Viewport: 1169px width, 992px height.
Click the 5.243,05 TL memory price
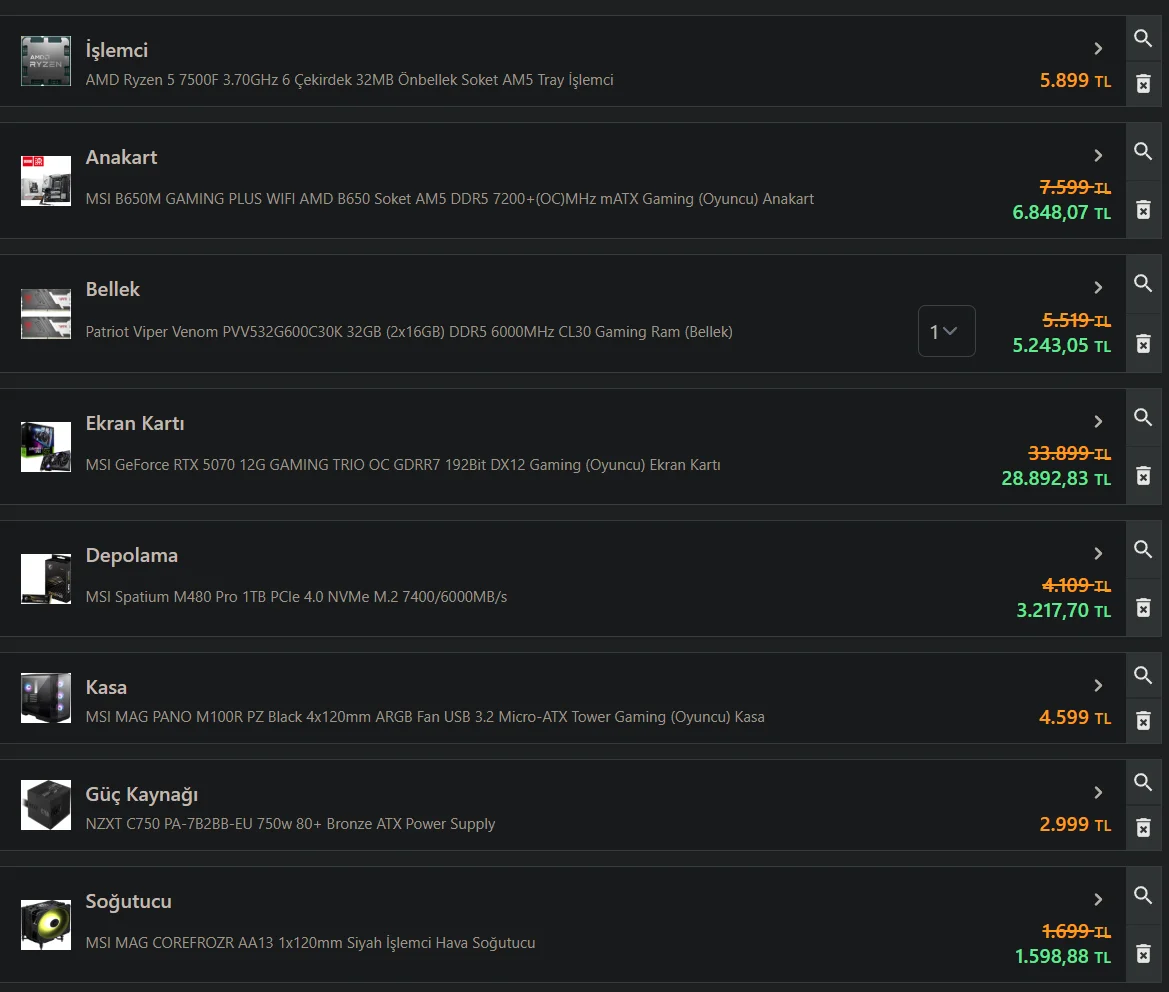[1062, 346]
